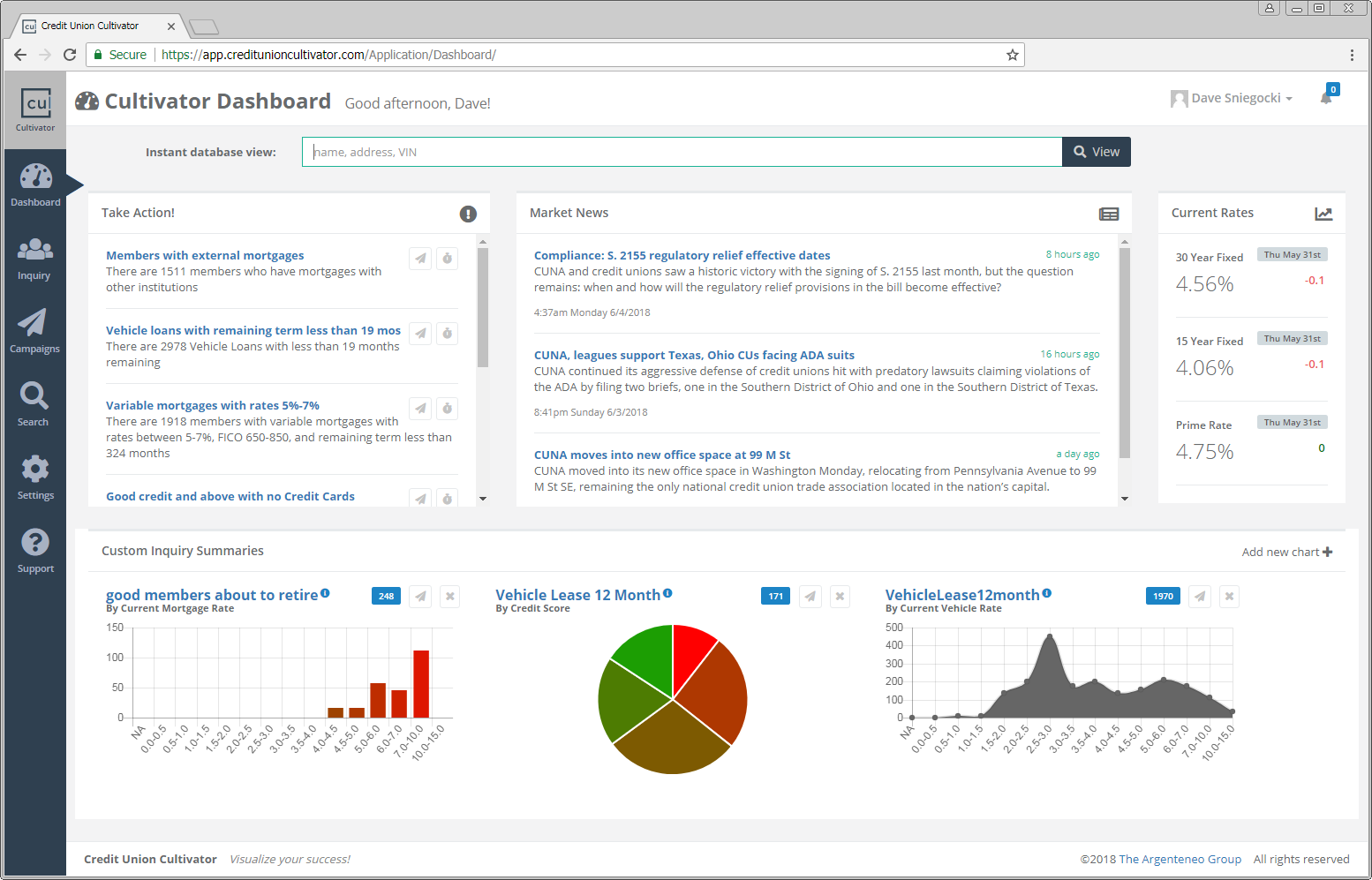Click the 30 Year Fixed 4.56% rate
This screenshot has width=1372, height=880.
tap(1205, 284)
